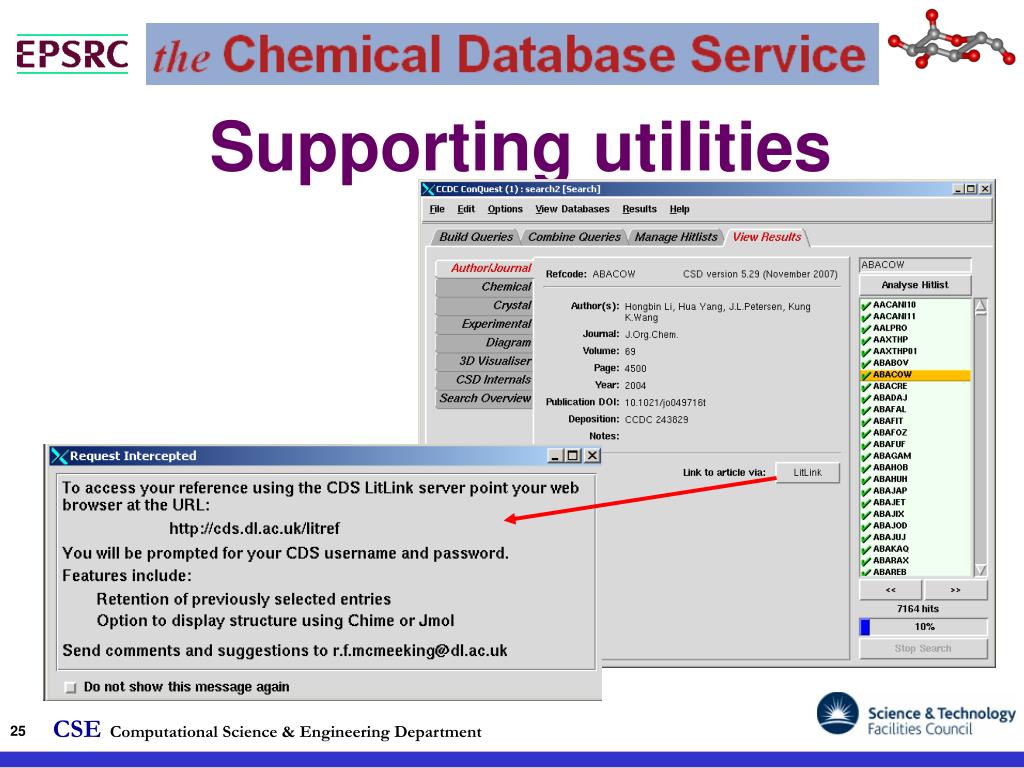
Task: Open the Options menu
Action: (505, 209)
